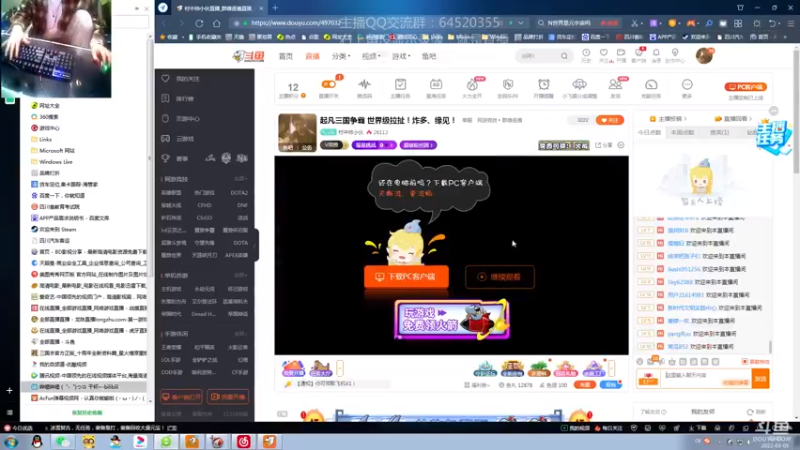Click the orange 关注 follow button
Screen dimensions: 800x450
tap(609, 120)
